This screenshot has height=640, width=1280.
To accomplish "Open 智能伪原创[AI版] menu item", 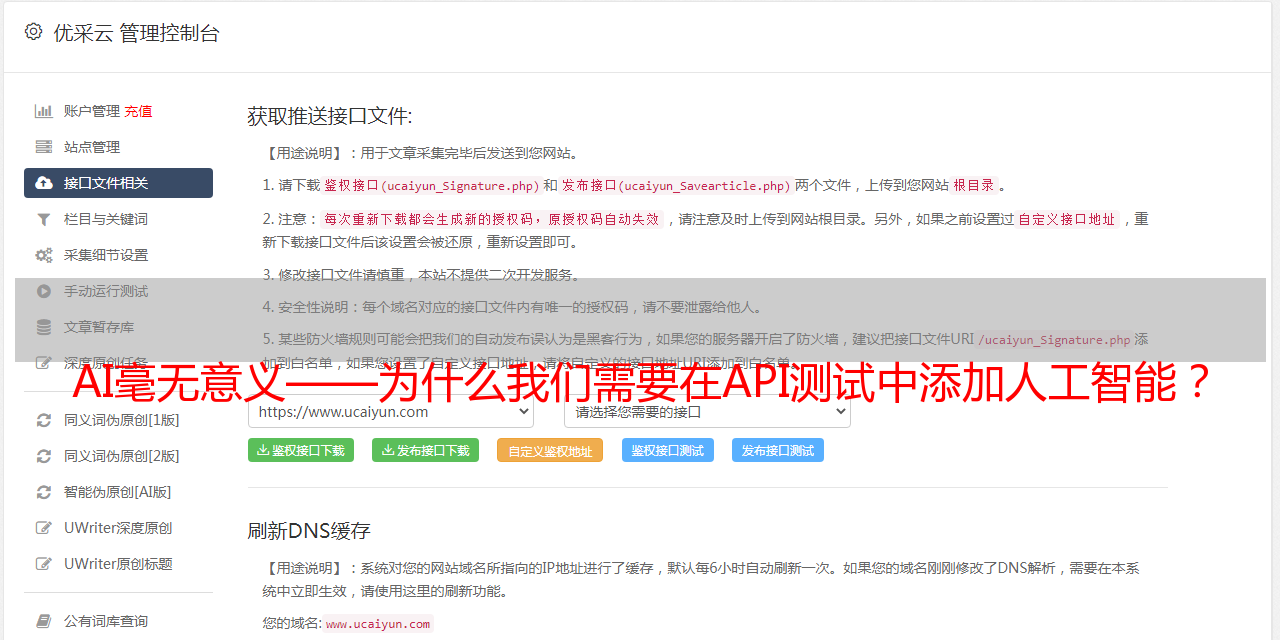I will (118, 492).
